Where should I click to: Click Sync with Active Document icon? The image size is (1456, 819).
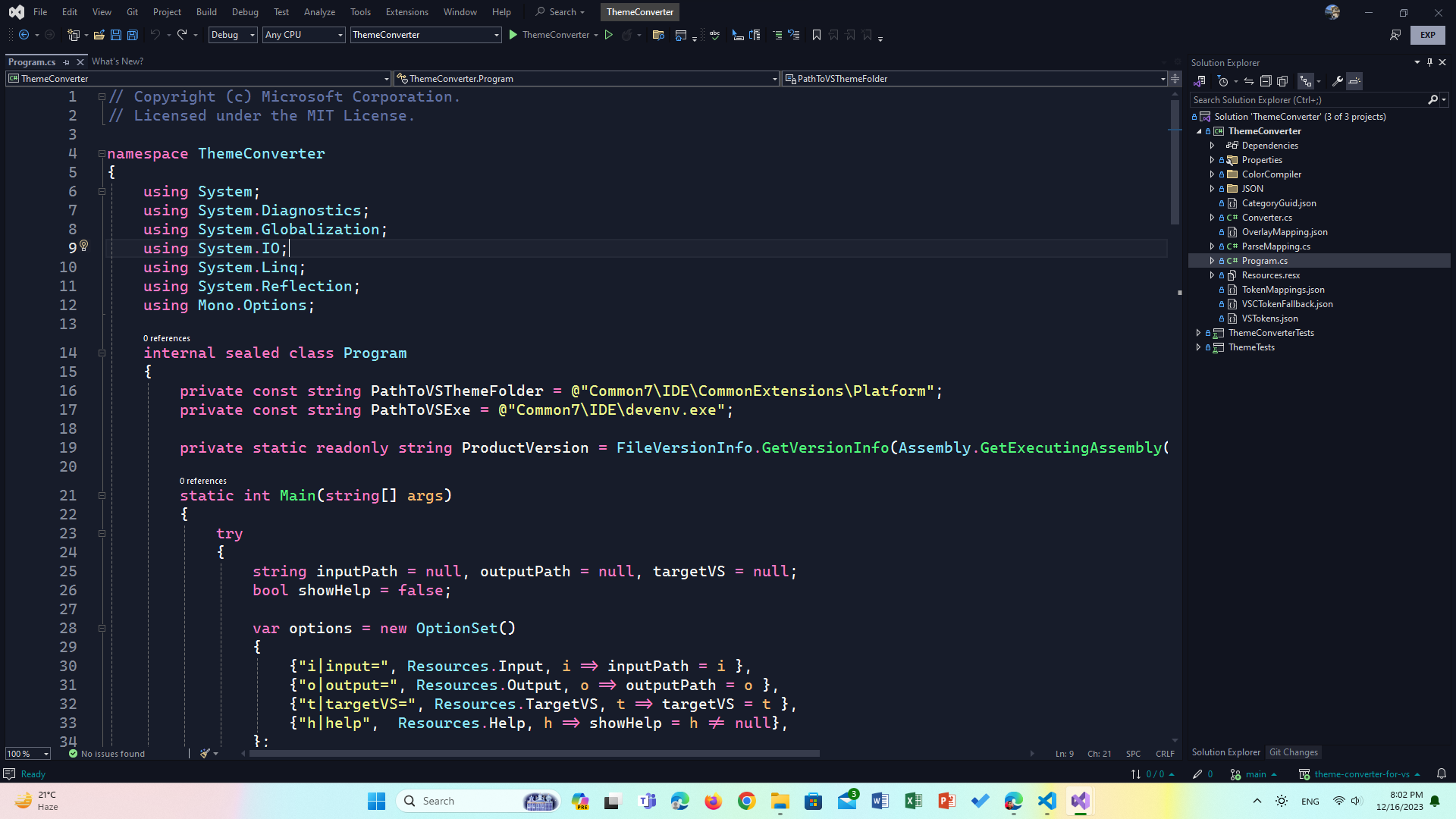[x=1248, y=81]
